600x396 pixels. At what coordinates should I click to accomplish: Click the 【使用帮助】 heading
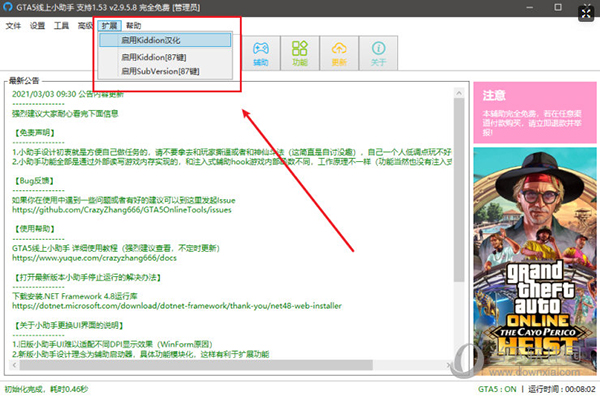(35, 229)
